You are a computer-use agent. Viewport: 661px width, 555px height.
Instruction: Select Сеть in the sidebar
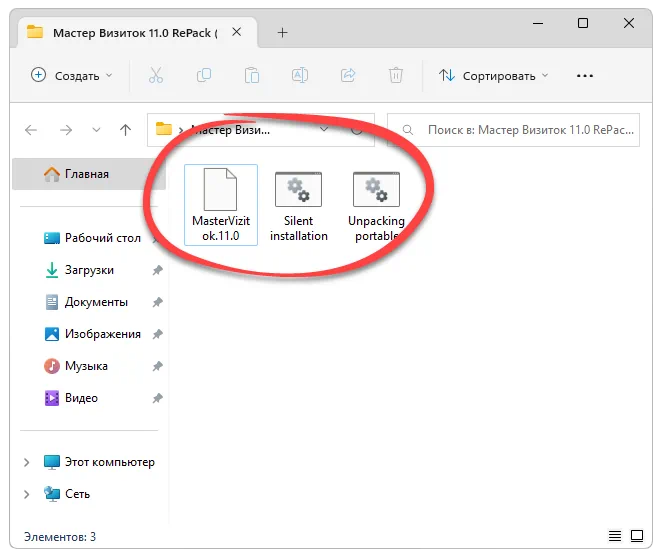click(x=67, y=494)
